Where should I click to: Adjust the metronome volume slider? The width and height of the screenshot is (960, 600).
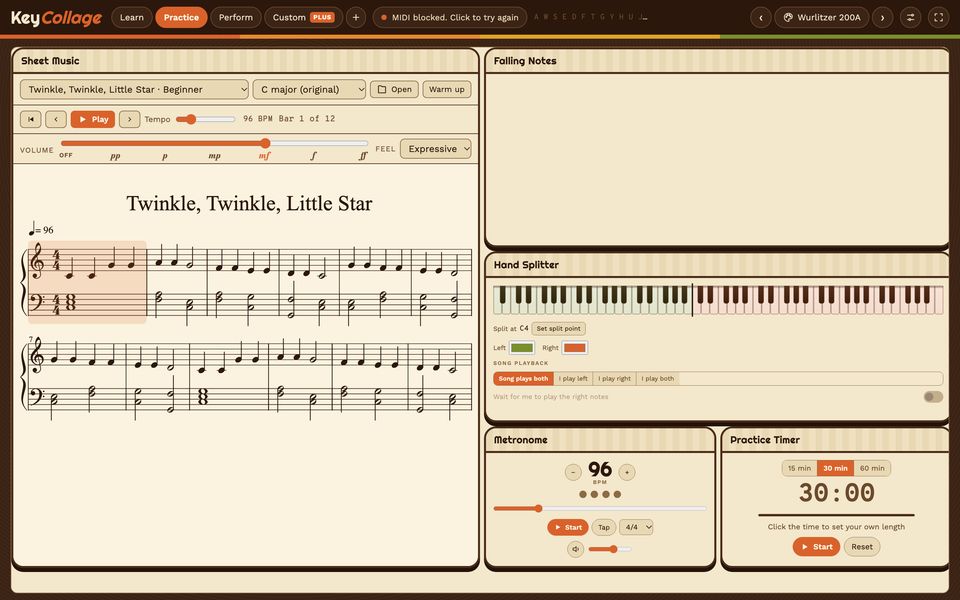(x=609, y=549)
